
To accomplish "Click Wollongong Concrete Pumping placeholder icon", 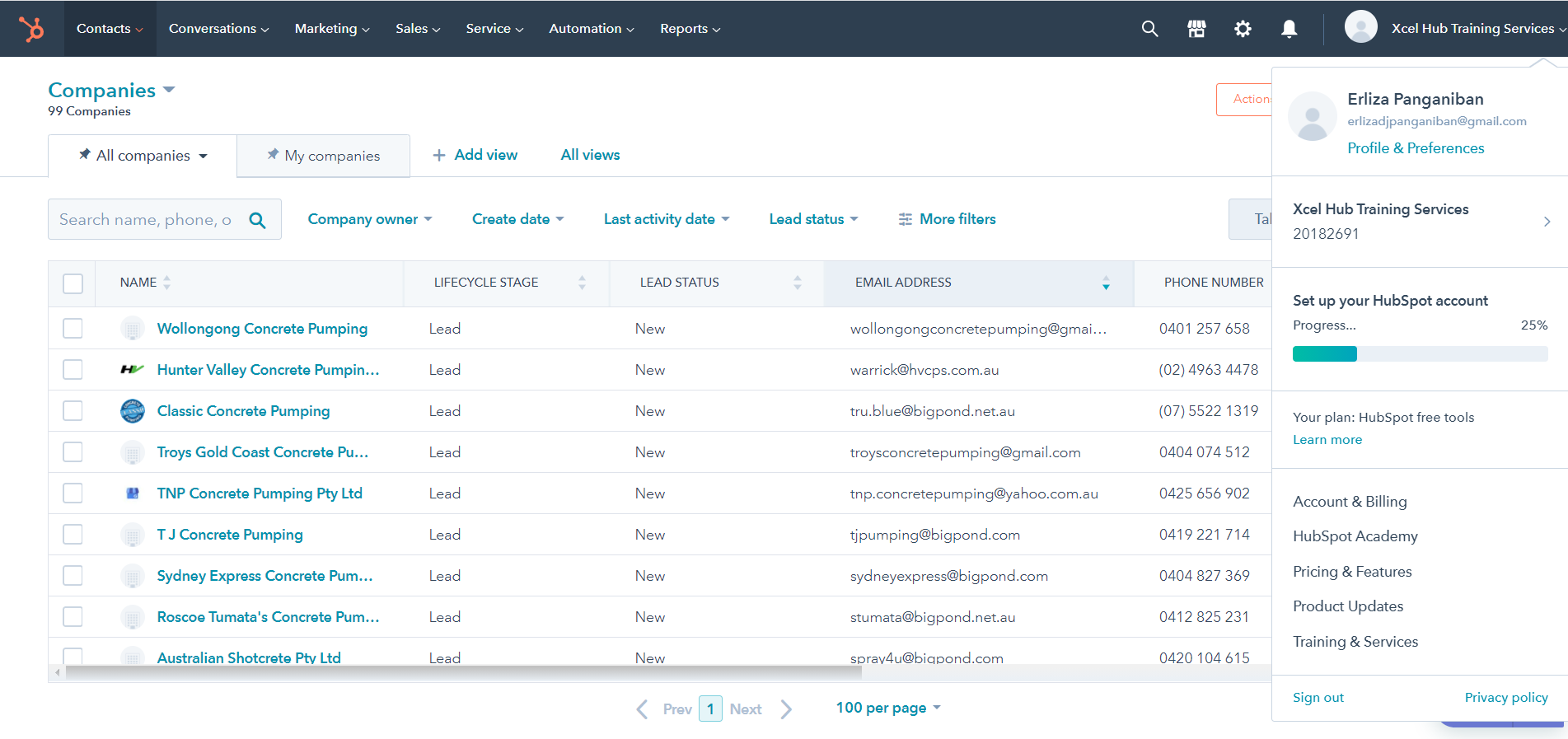I will pyautogui.click(x=132, y=328).
